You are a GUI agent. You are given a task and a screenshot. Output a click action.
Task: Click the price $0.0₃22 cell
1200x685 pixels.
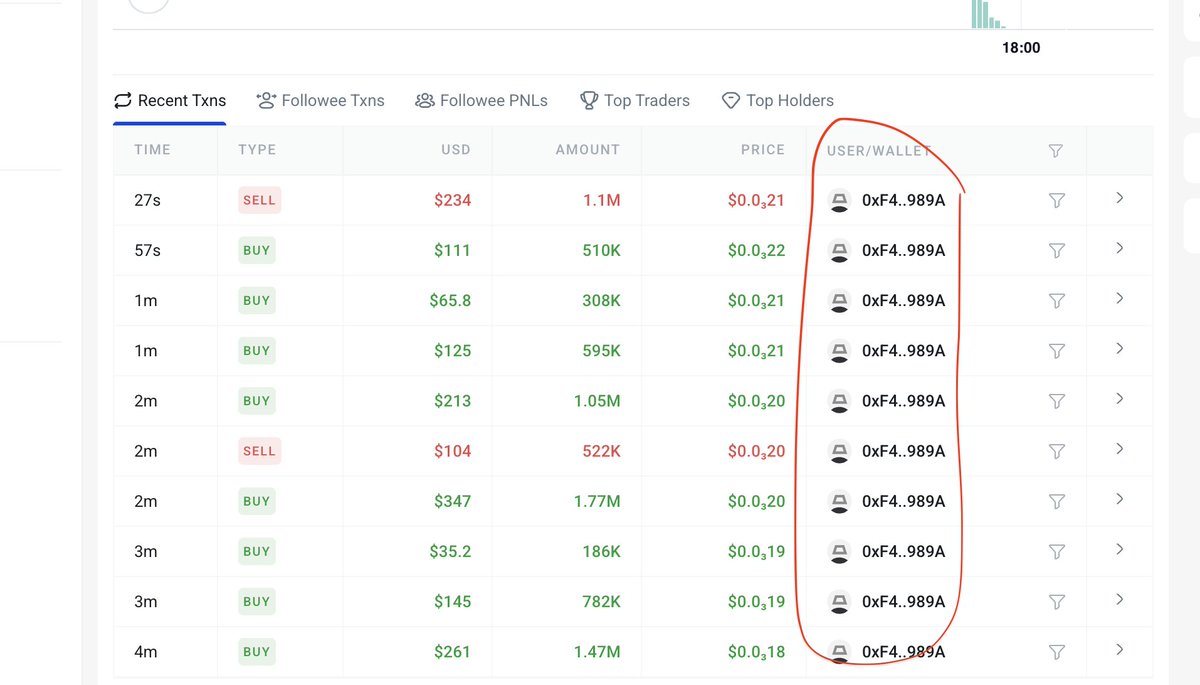[x=757, y=251]
